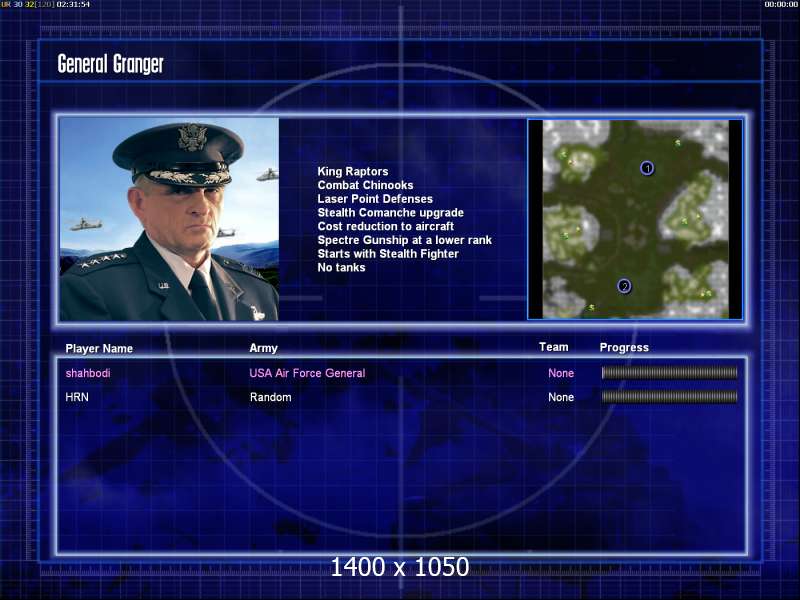Click HRN loading progress bar

(x=669, y=396)
